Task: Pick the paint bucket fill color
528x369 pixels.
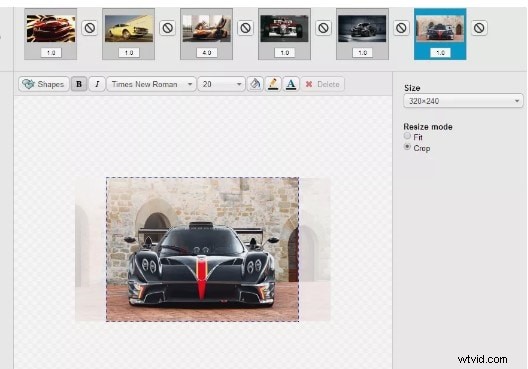Action: [255, 84]
